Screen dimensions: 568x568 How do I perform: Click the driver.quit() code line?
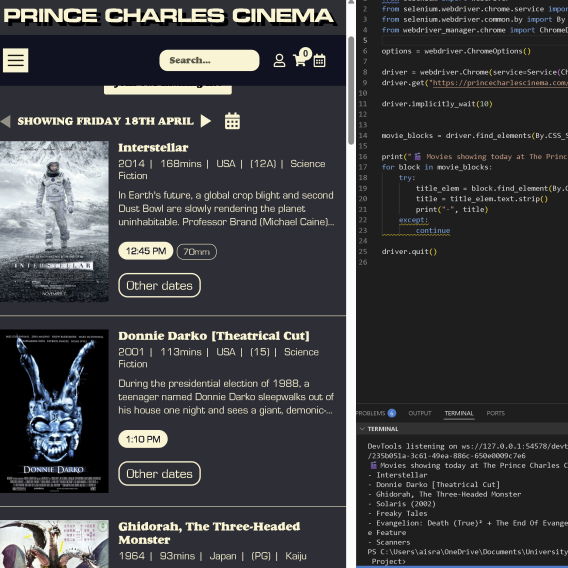[409, 252]
